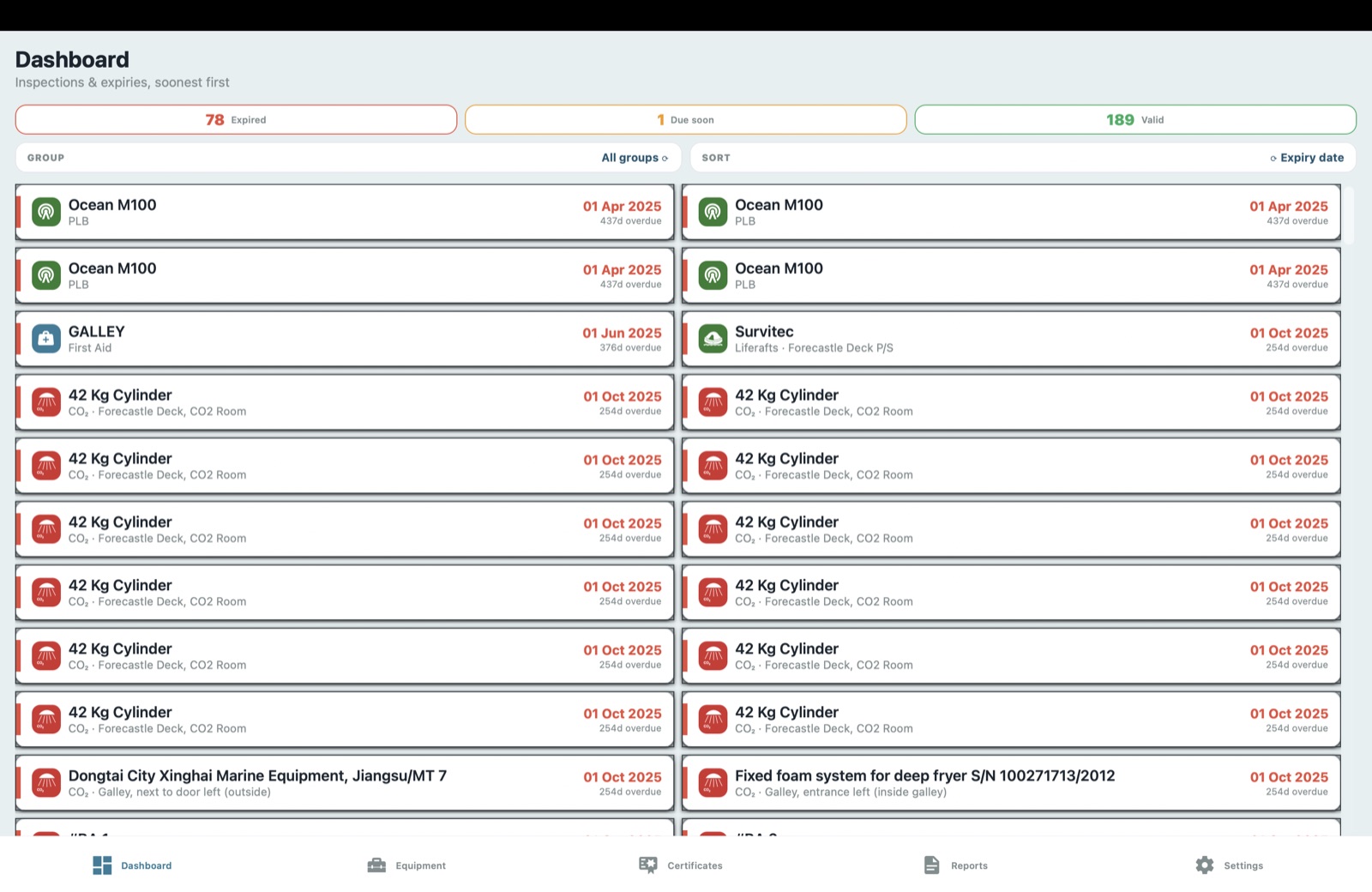Open the Survitec Liferafts Forecastle Deck entry
This screenshot has height=892, width=1372.
[1011, 339]
